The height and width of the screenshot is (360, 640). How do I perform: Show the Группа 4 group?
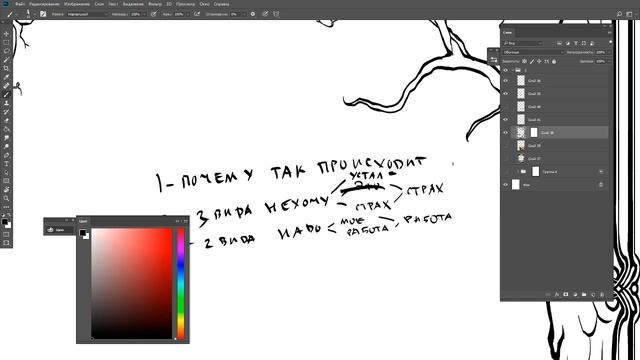[506, 172]
